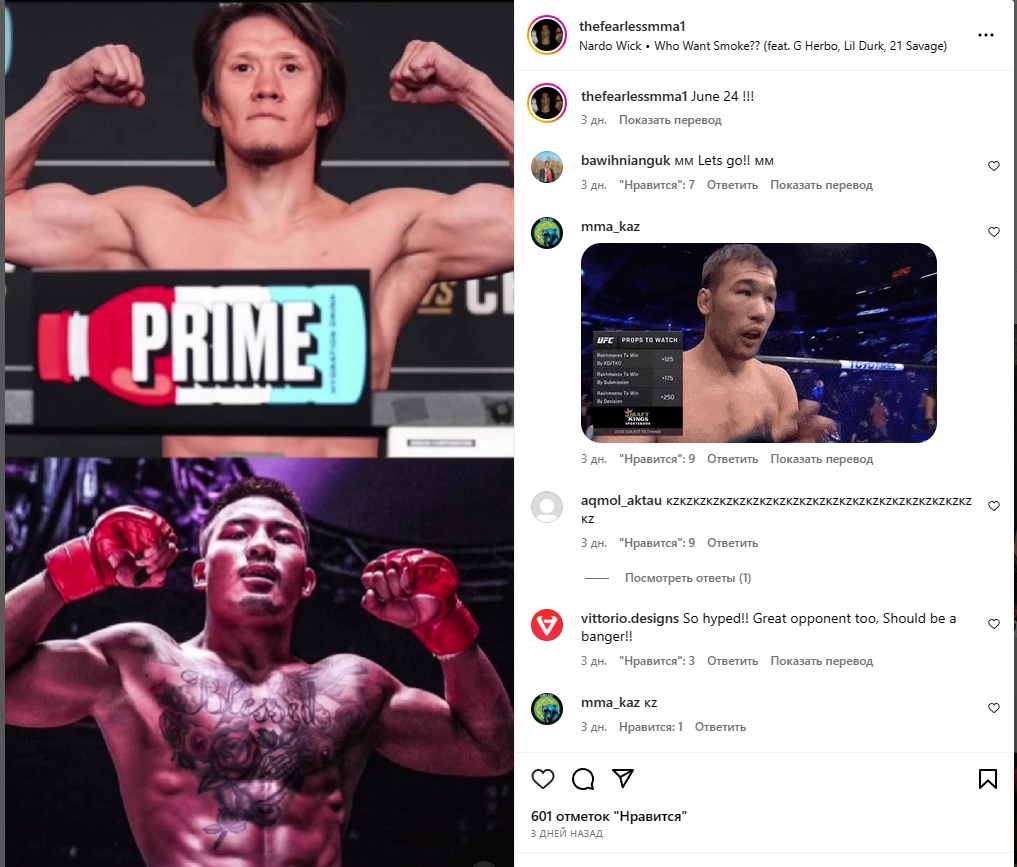
Task: Open thefearlessmma1 username in header
Action: pos(632,27)
